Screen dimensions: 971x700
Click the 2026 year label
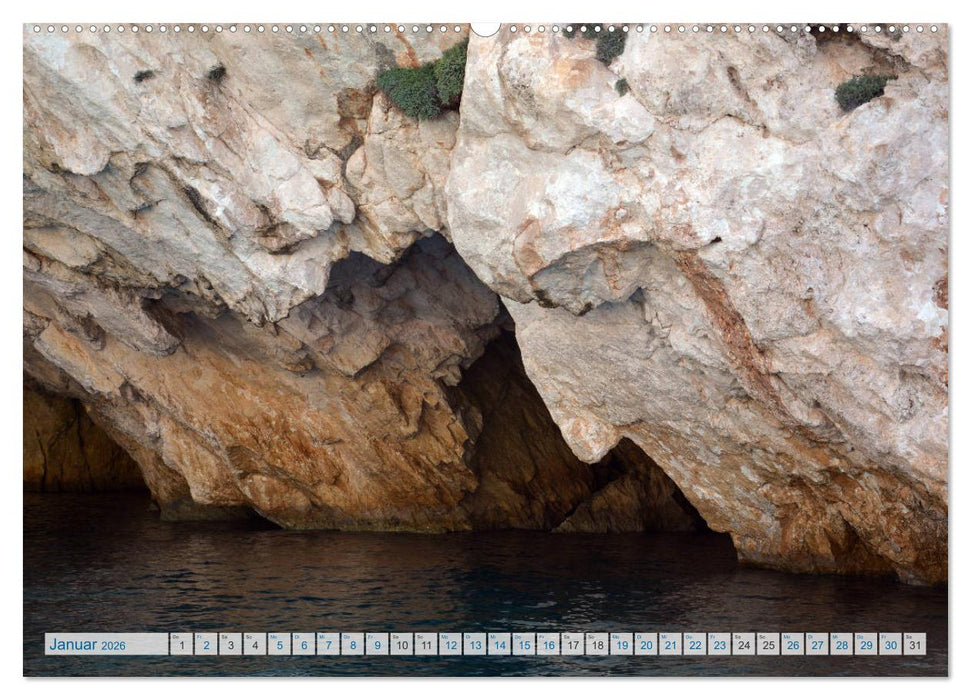pos(112,646)
